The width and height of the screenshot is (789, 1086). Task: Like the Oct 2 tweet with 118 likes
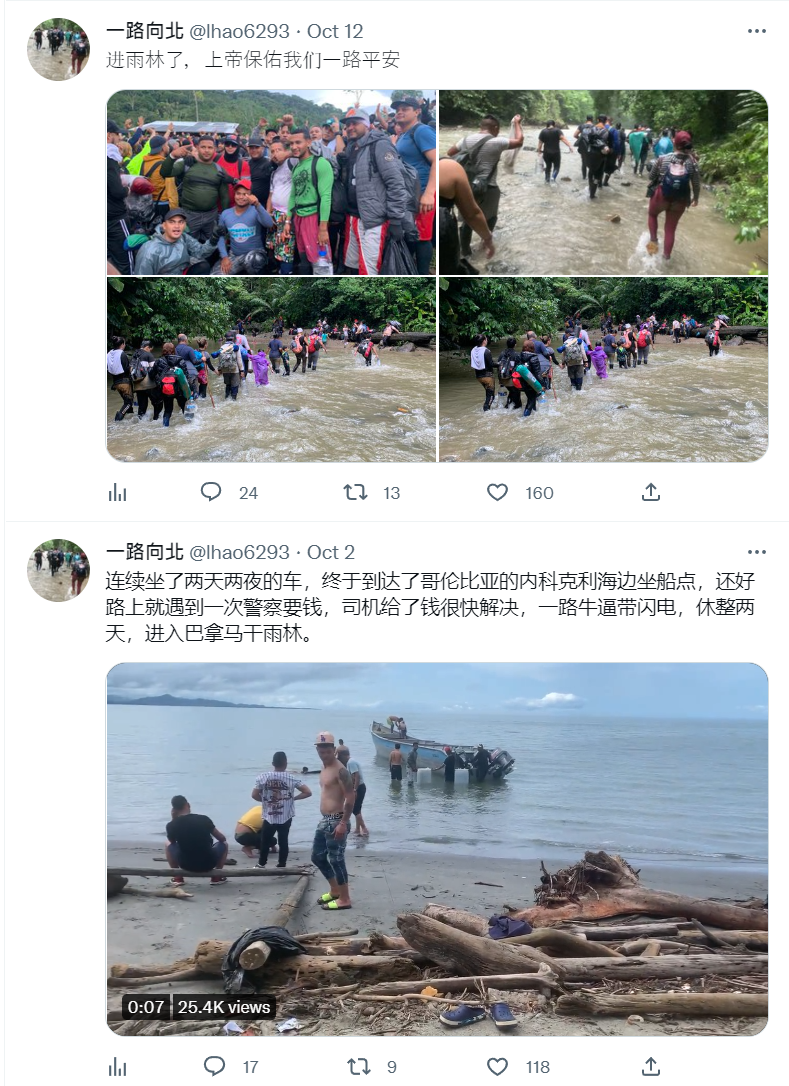click(497, 1067)
